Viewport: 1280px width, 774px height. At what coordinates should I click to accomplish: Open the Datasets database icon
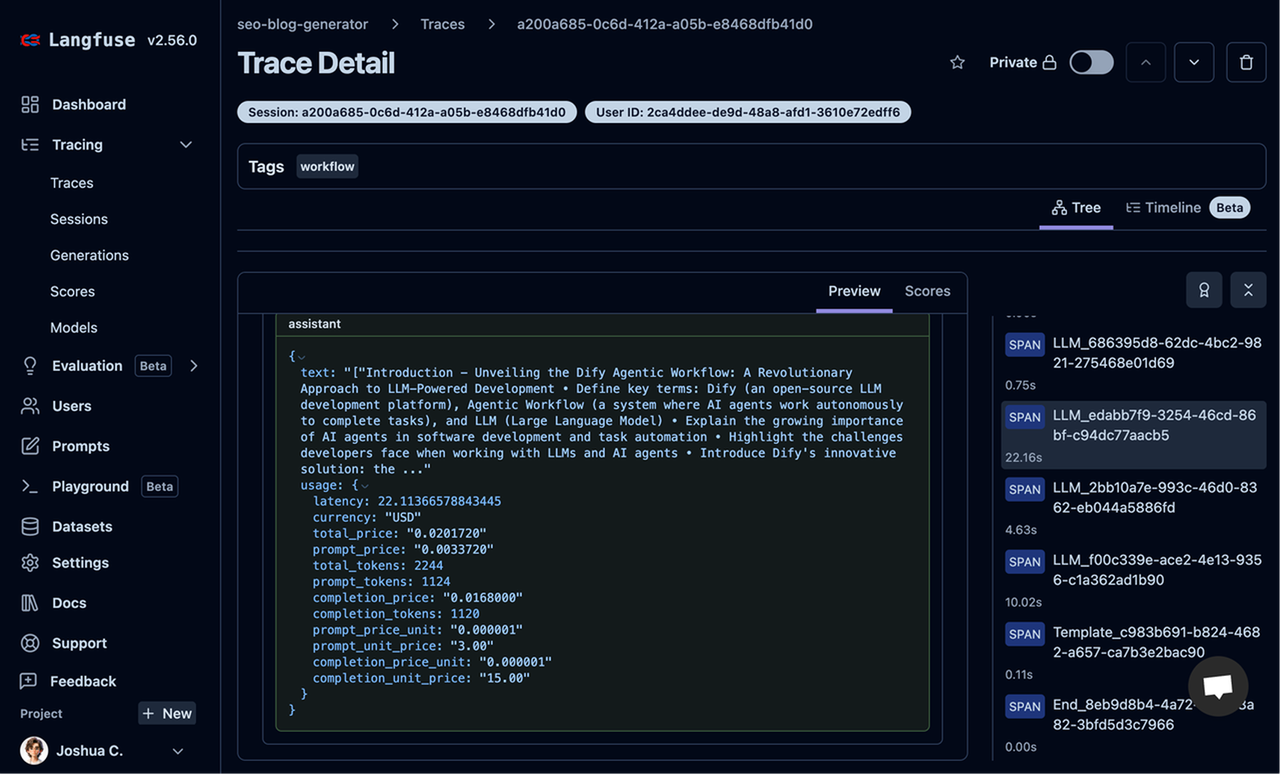(x=30, y=526)
